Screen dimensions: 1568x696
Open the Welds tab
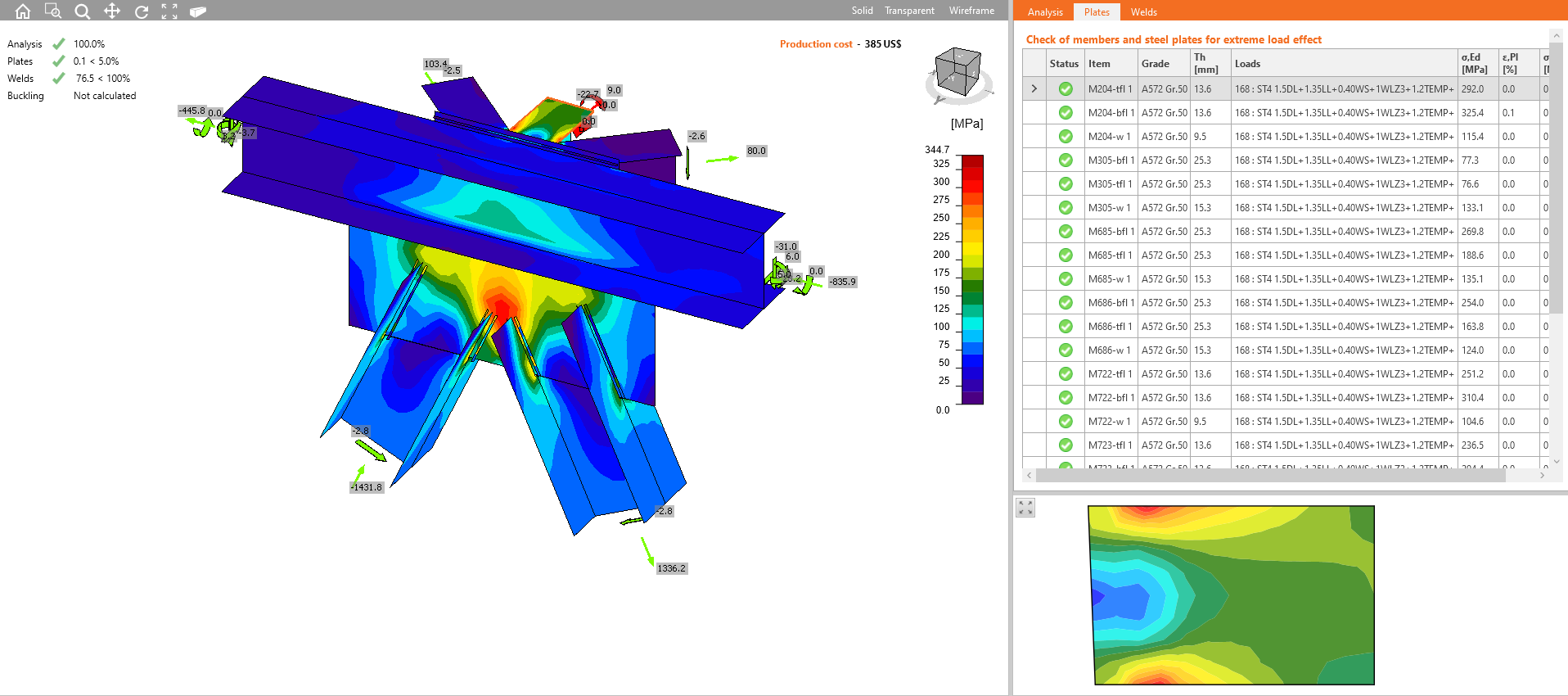click(x=1143, y=12)
